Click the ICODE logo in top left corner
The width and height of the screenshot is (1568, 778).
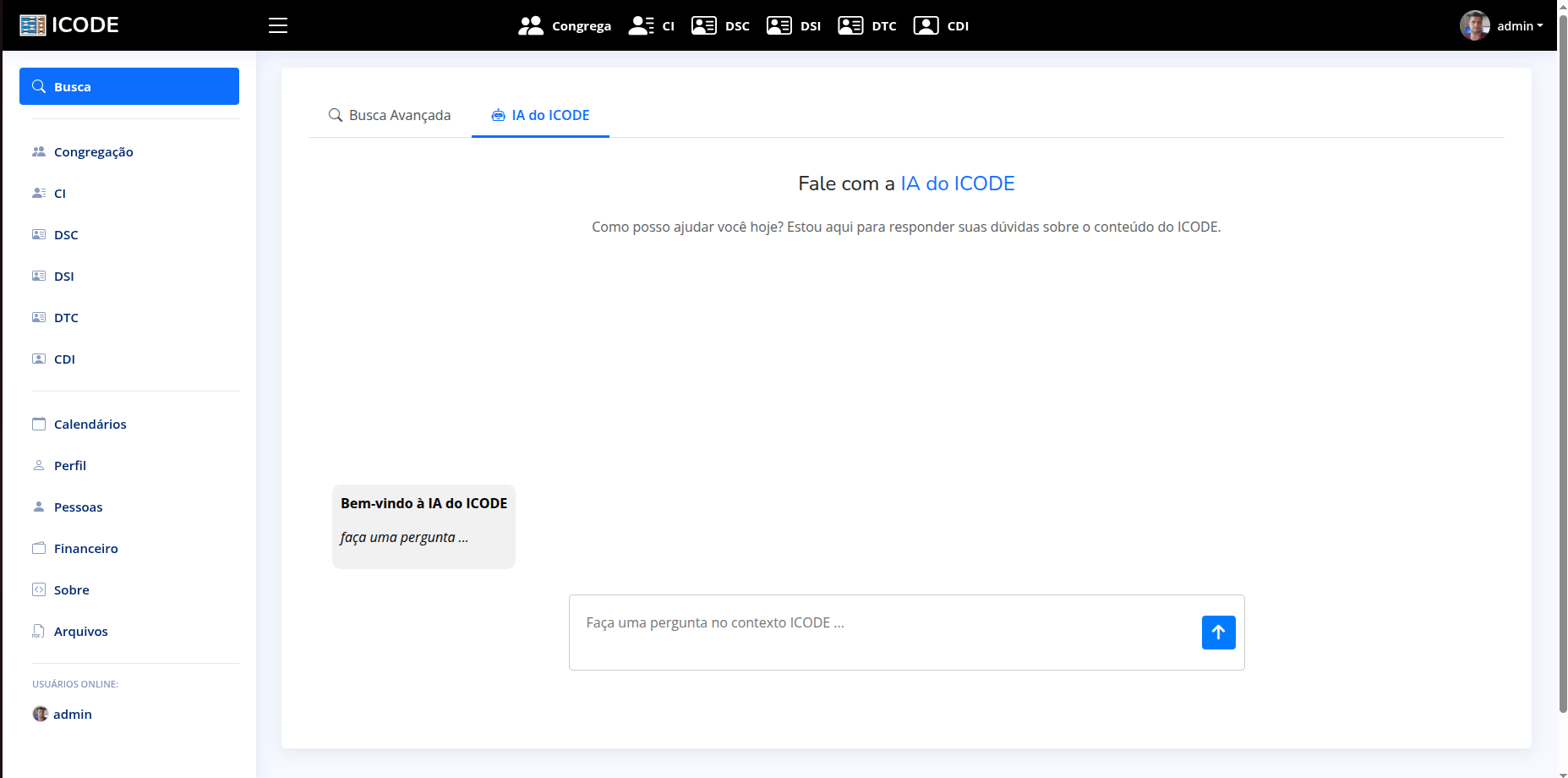pyautogui.click(x=68, y=25)
